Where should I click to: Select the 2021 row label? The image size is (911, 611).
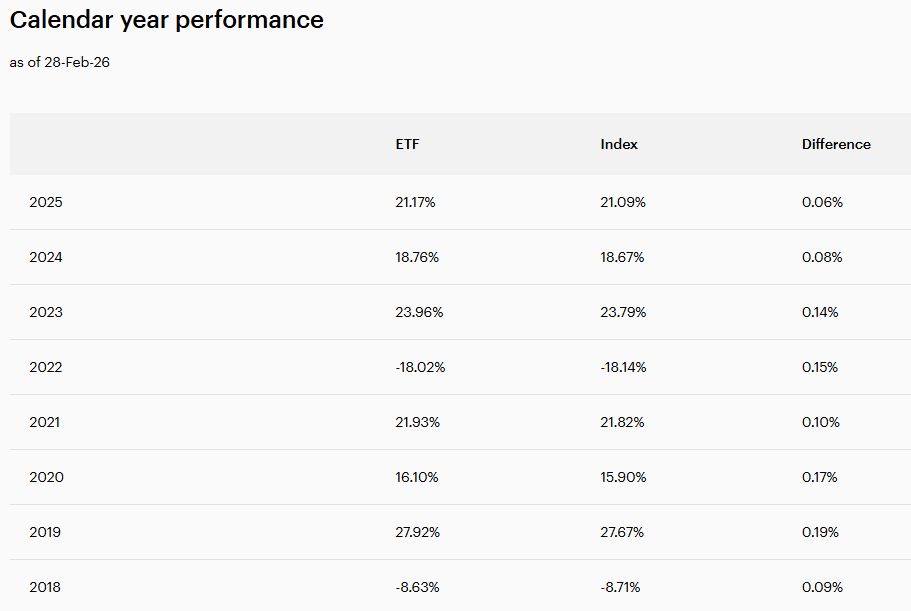coord(45,422)
